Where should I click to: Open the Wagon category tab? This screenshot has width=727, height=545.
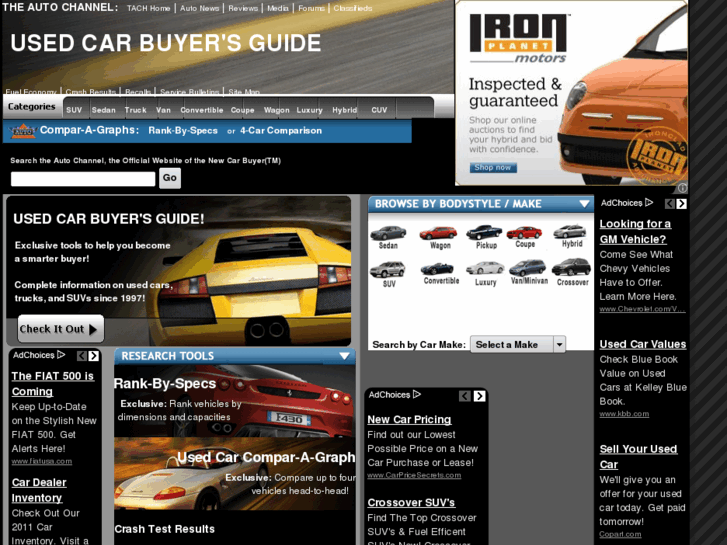276,110
